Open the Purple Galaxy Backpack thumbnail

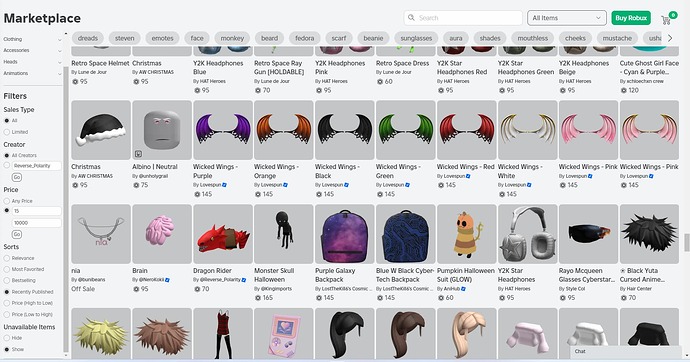click(x=345, y=234)
